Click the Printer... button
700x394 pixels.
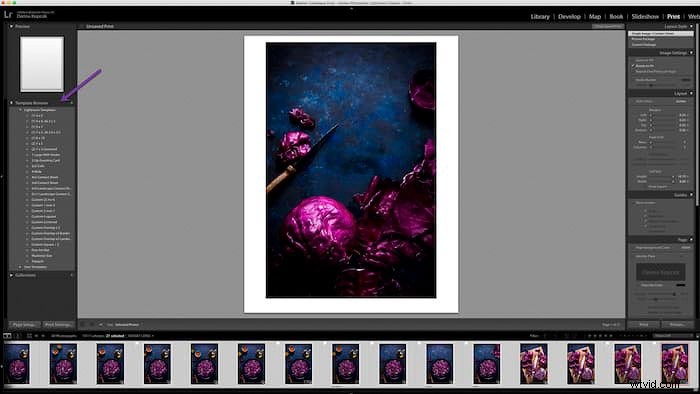click(677, 324)
